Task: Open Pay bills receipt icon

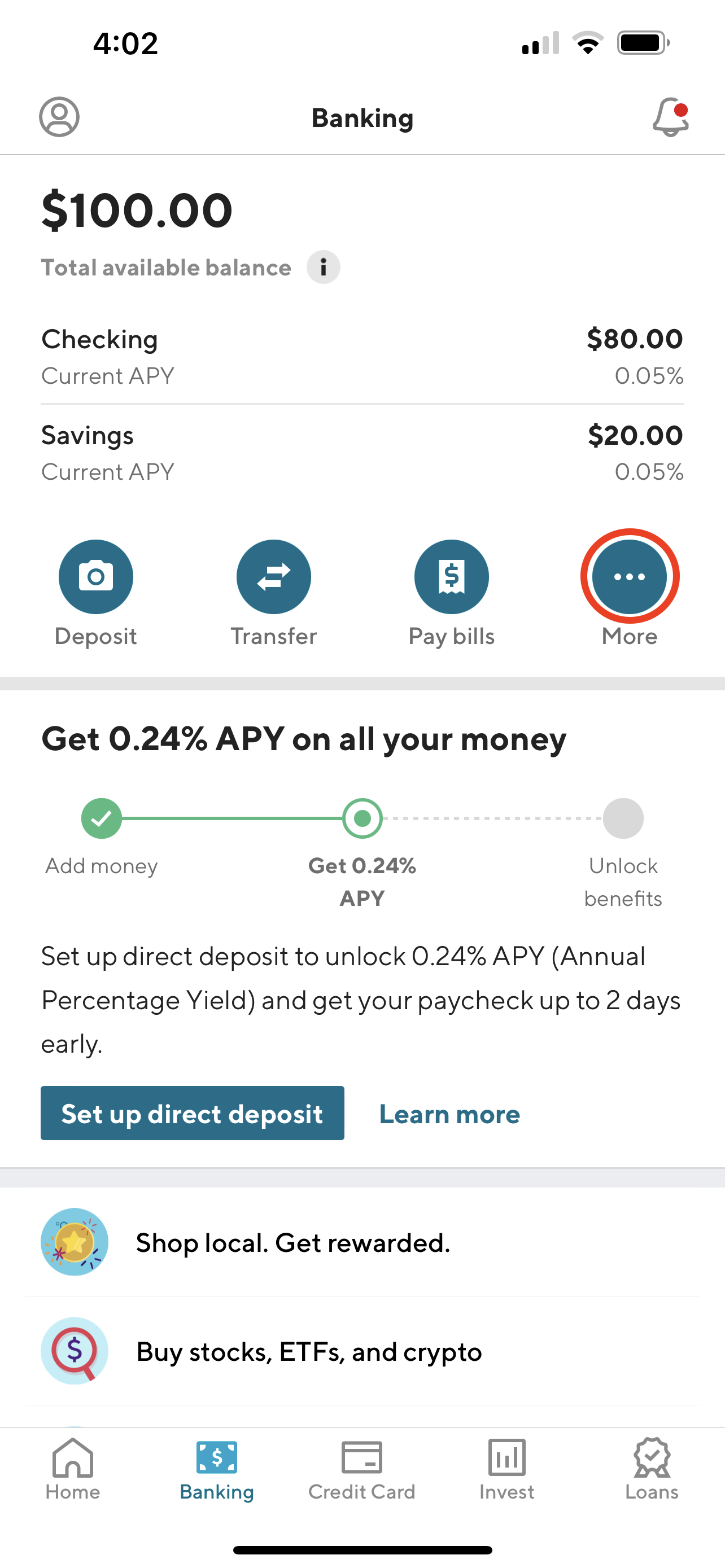Action: [451, 576]
